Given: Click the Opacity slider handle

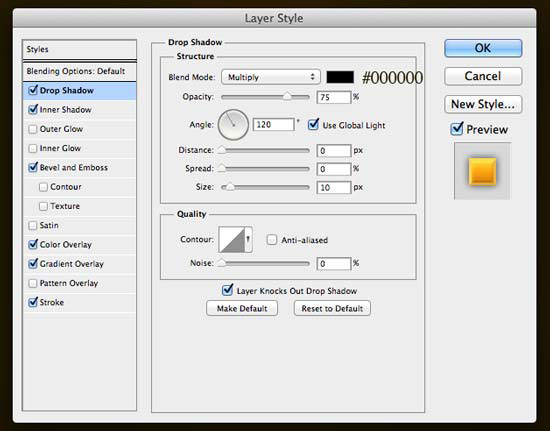Looking at the screenshot, I should point(287,96).
